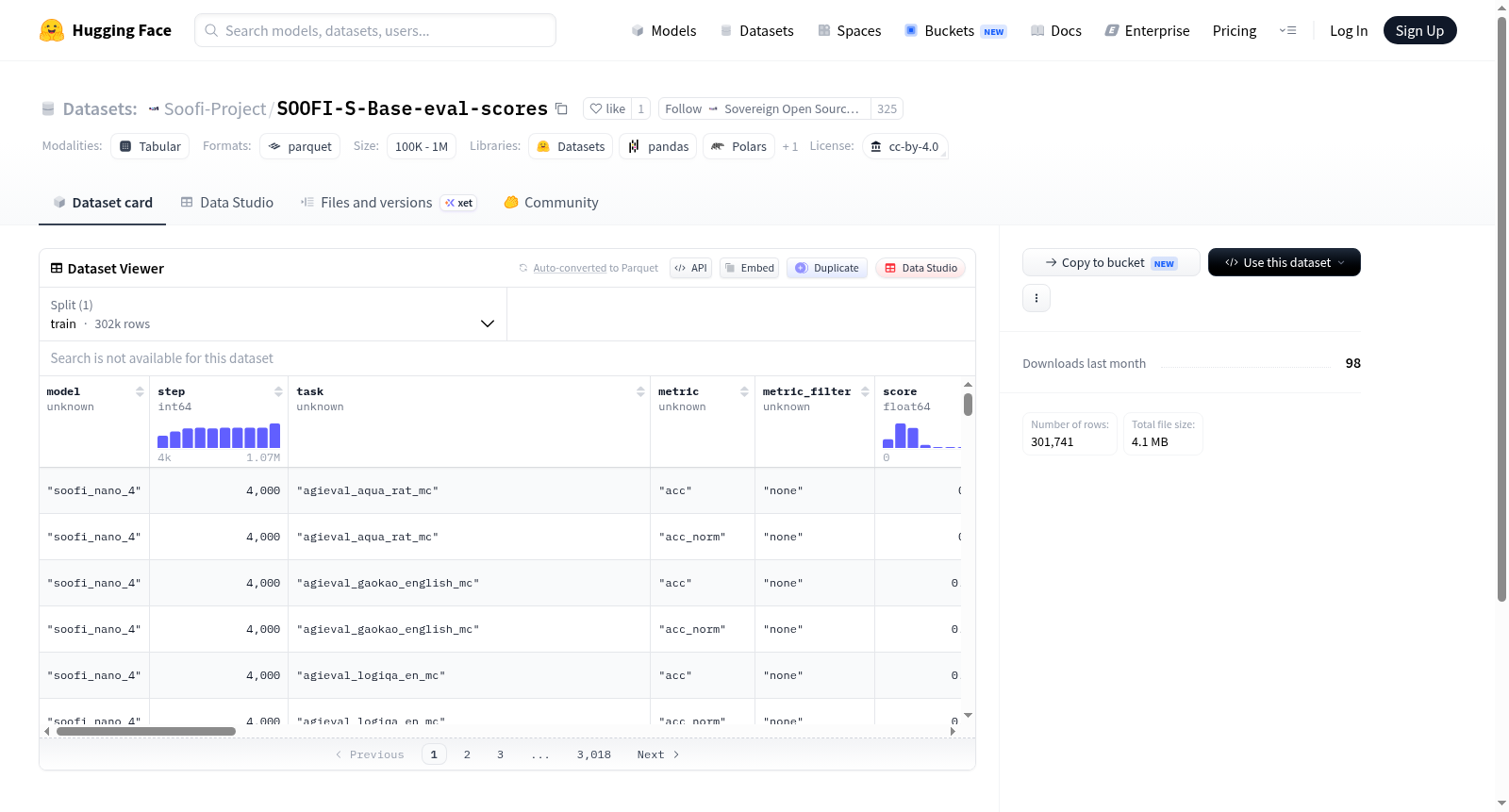Filter by 100K - 1M size tag
1509x812 pixels.
point(422,146)
